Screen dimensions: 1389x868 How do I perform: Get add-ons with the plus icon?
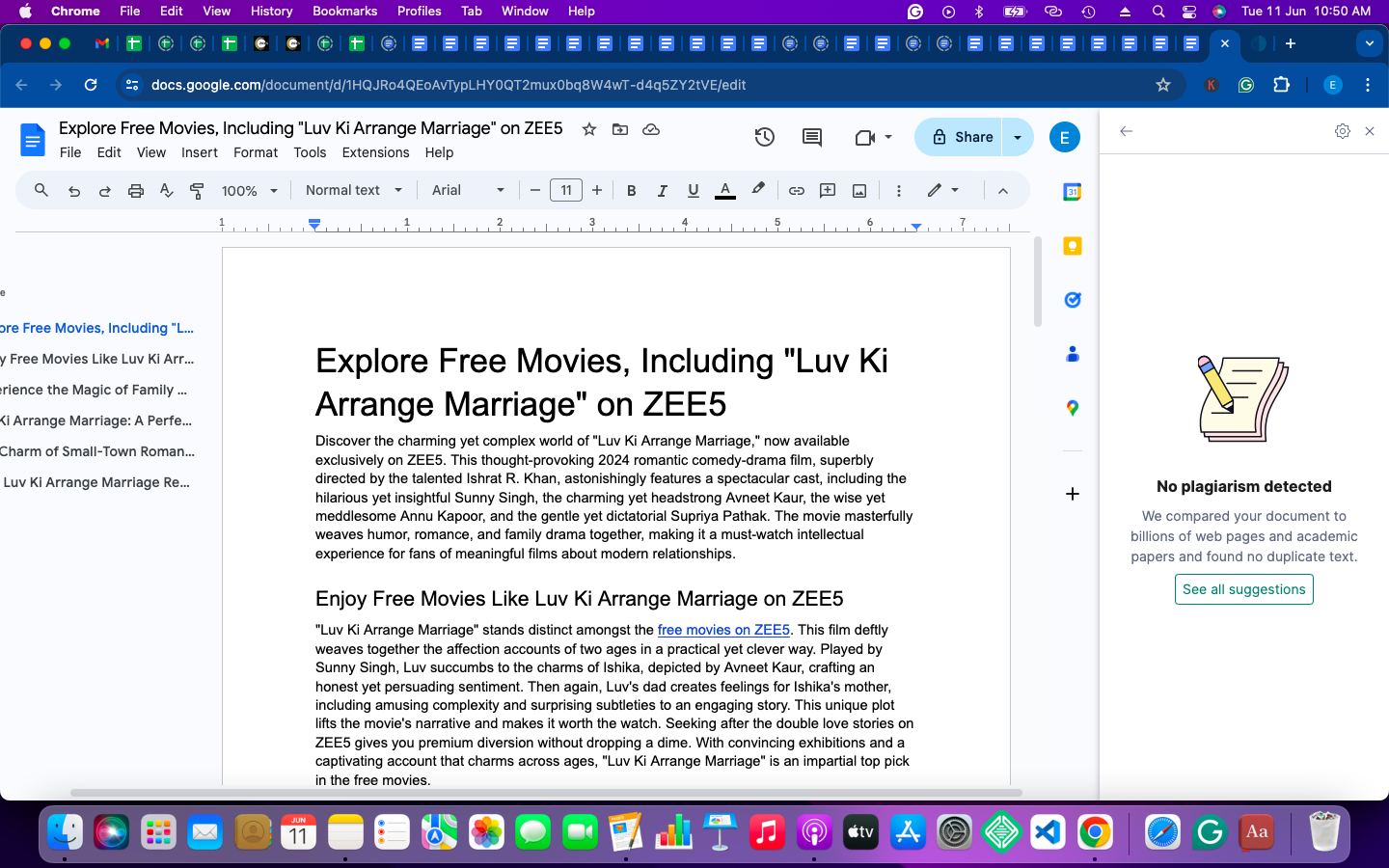(1072, 494)
